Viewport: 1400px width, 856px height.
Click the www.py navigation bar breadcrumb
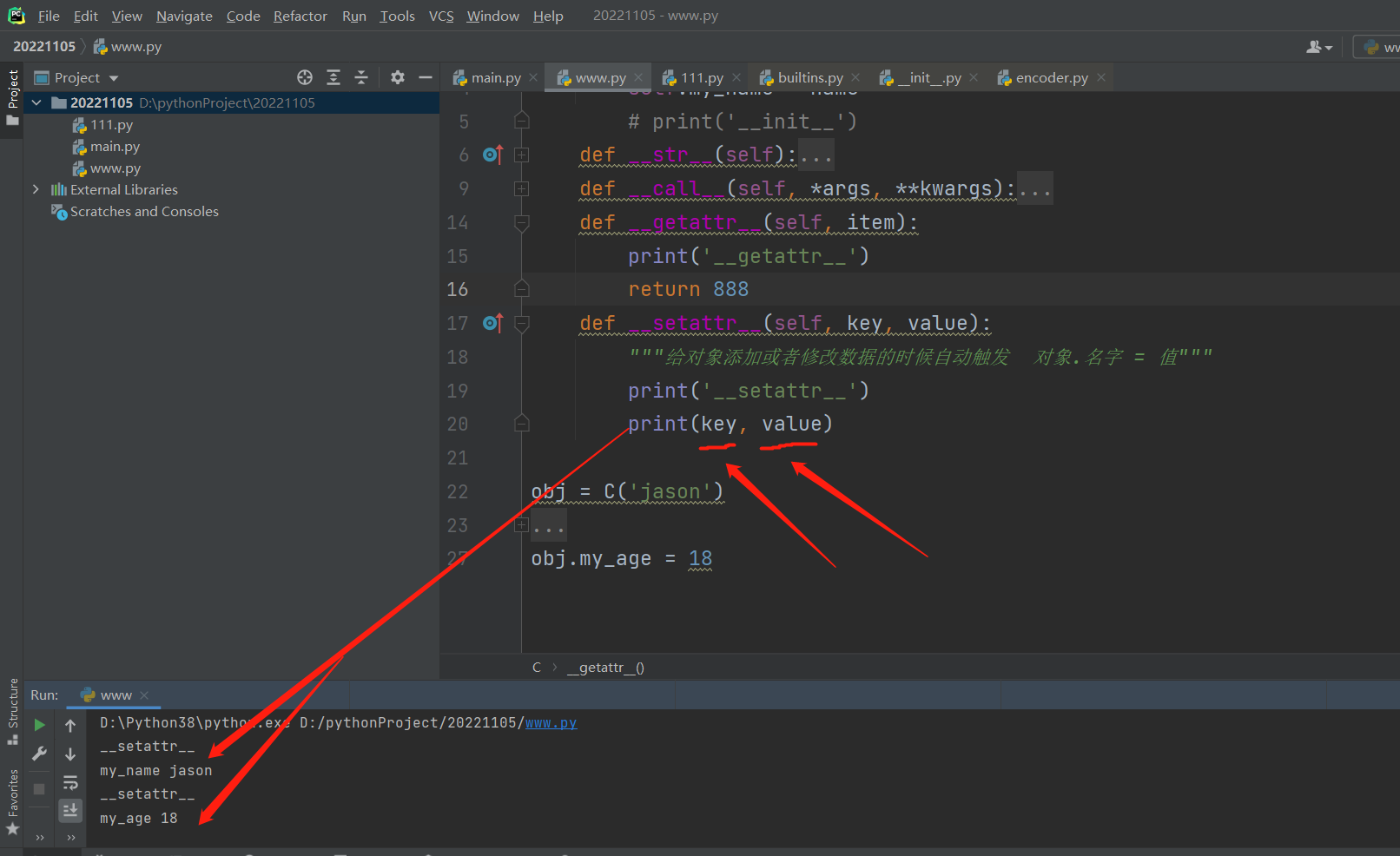click(x=128, y=46)
